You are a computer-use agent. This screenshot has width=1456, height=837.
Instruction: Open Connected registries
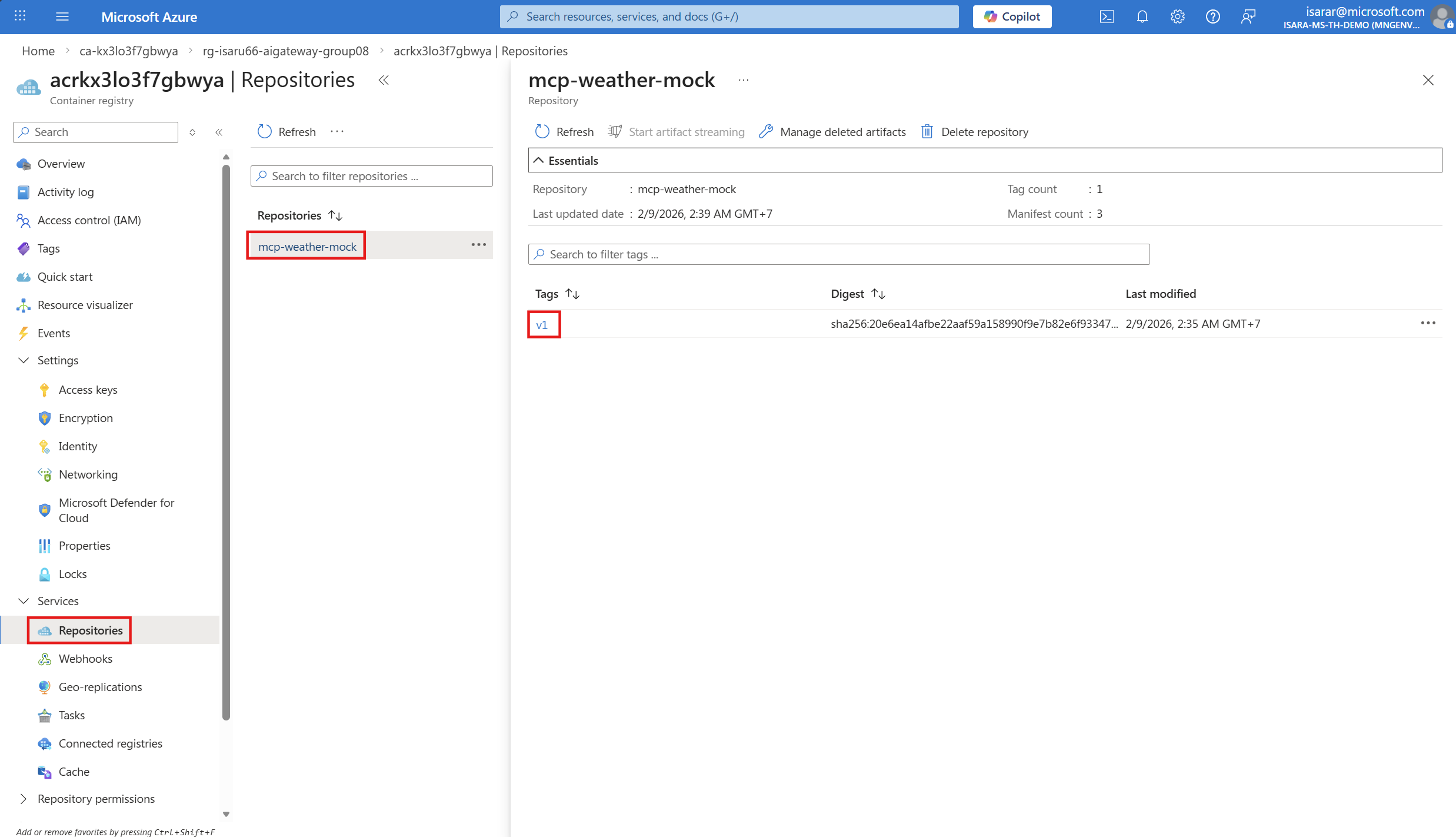[x=110, y=743]
